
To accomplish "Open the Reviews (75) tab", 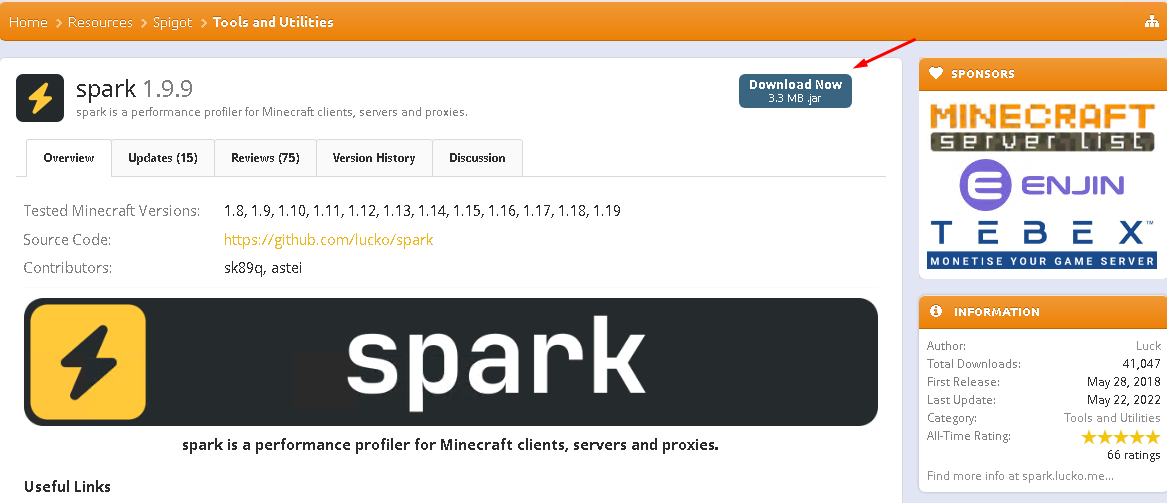I will click(265, 158).
